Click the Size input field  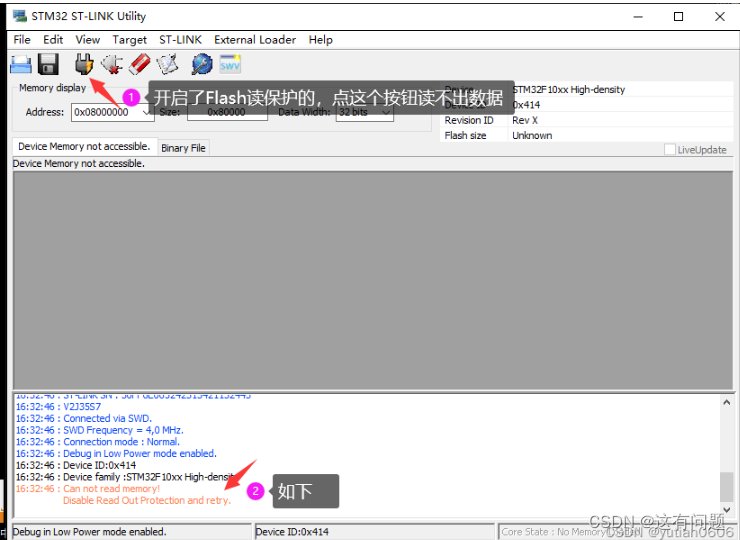227,112
